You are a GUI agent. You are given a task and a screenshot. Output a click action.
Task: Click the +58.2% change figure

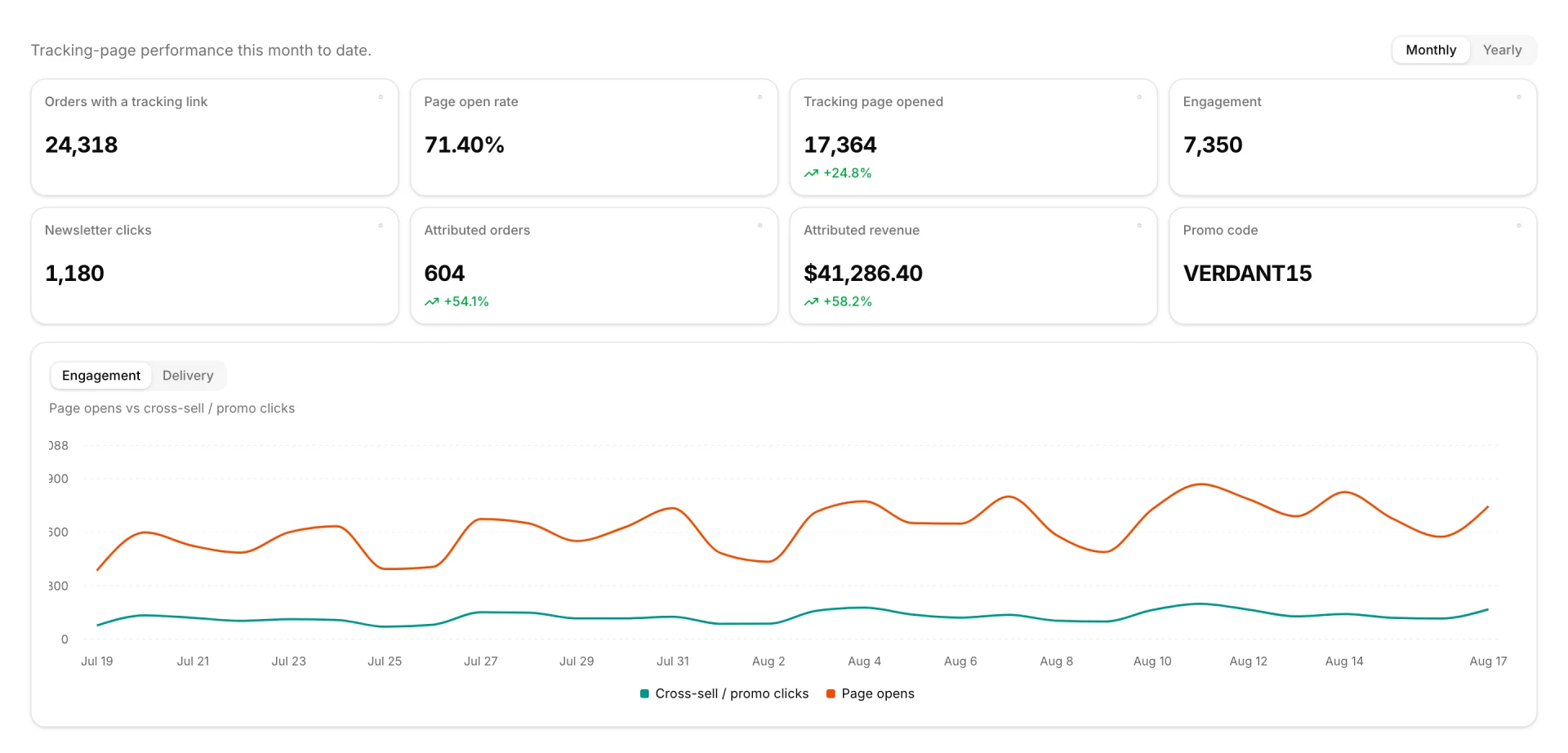coord(847,301)
